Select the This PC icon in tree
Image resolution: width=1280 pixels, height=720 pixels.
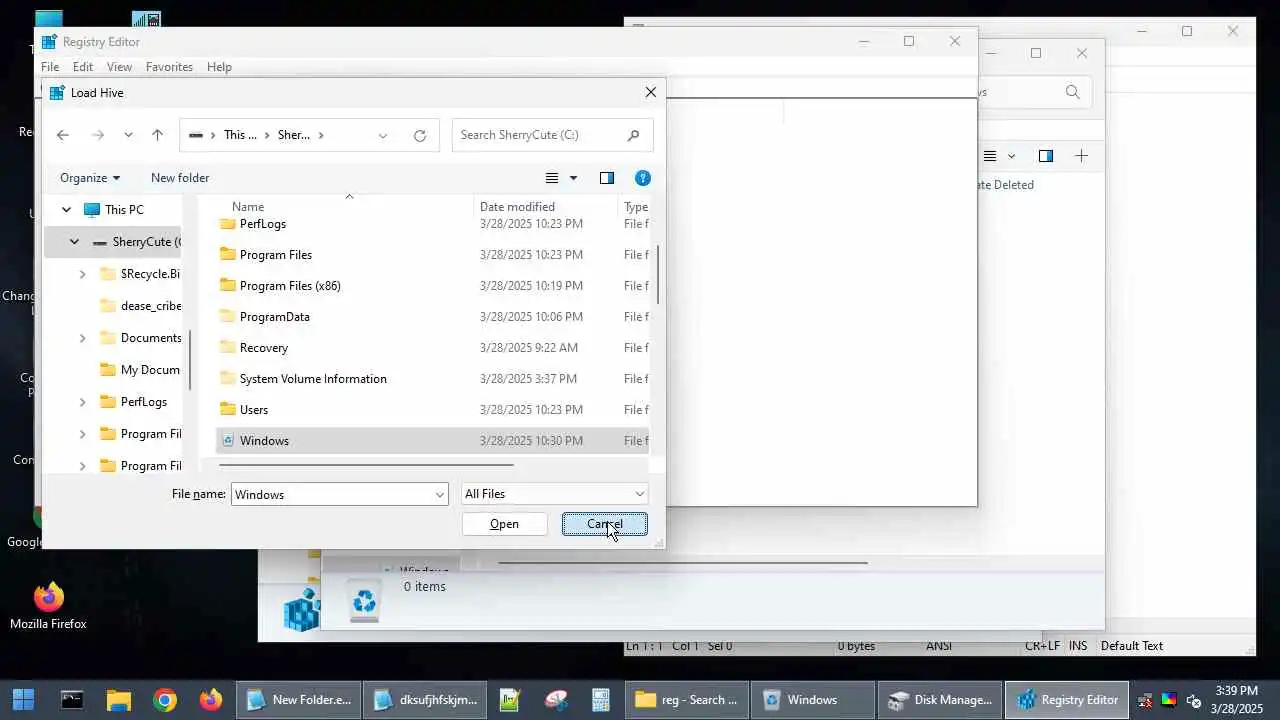tap(92, 210)
